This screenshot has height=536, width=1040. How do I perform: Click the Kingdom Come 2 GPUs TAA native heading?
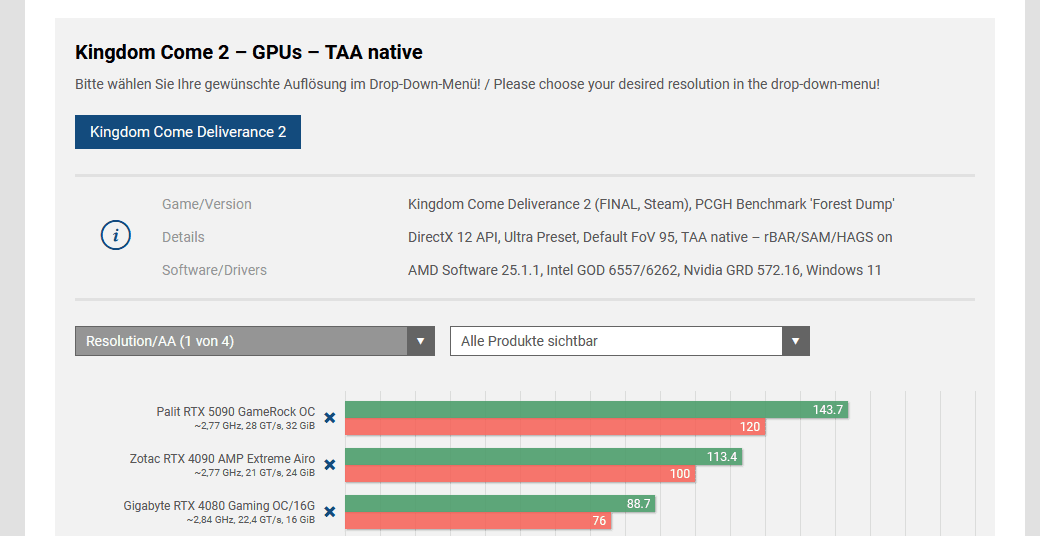coord(249,52)
